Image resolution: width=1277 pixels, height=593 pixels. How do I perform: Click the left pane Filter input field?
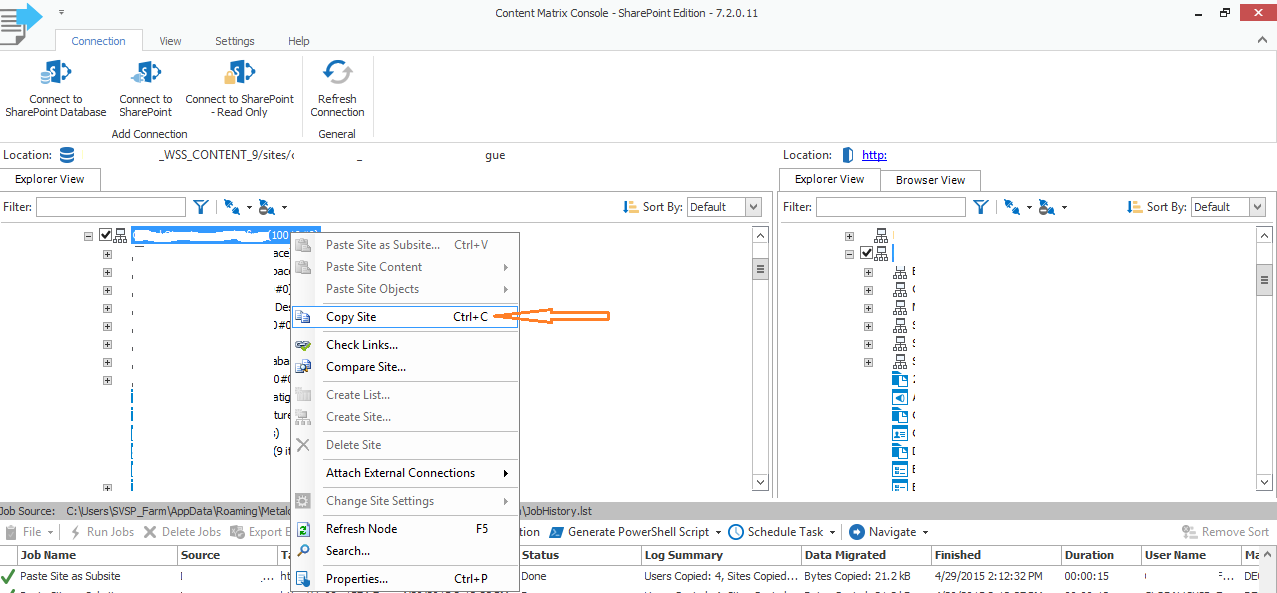click(x=111, y=207)
